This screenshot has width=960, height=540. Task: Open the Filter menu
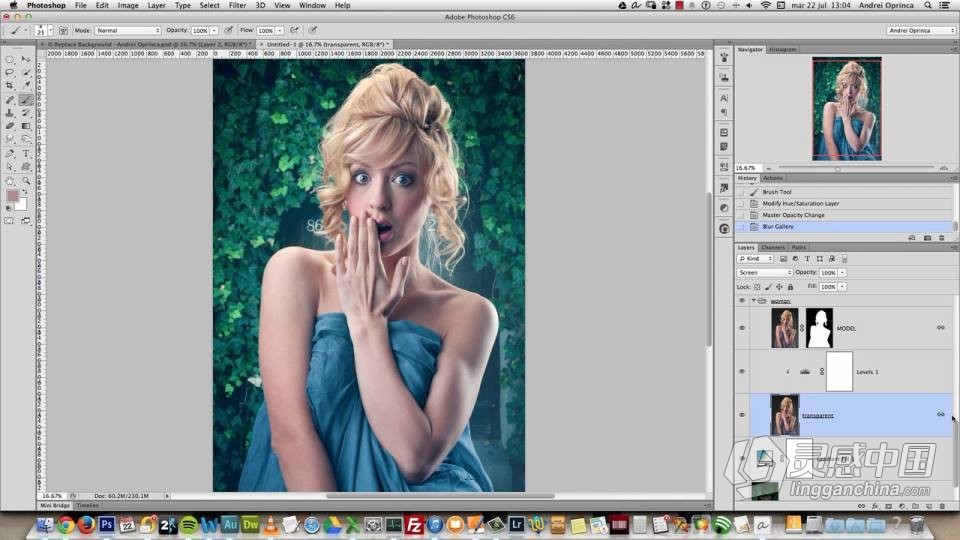pyautogui.click(x=237, y=5)
